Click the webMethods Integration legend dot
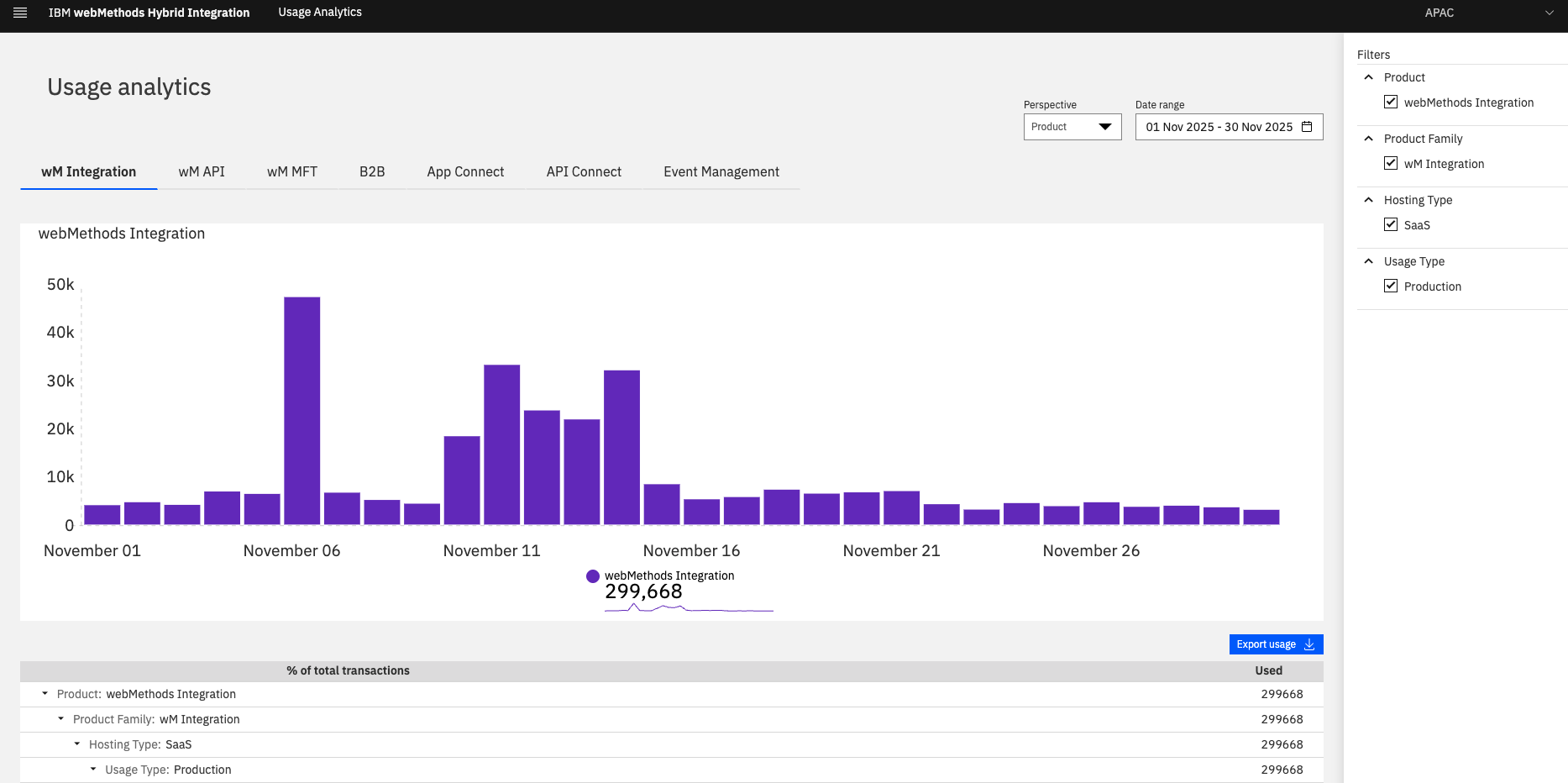The height and width of the screenshot is (783, 1568). 593,576
